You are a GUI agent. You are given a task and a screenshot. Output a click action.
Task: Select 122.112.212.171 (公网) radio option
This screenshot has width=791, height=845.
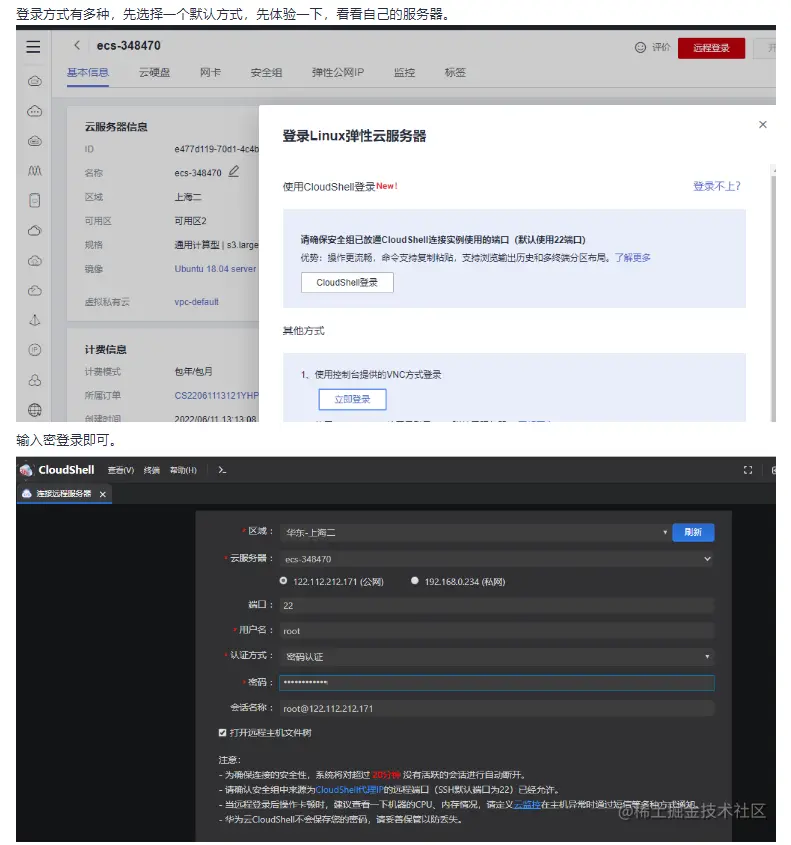tap(283, 581)
